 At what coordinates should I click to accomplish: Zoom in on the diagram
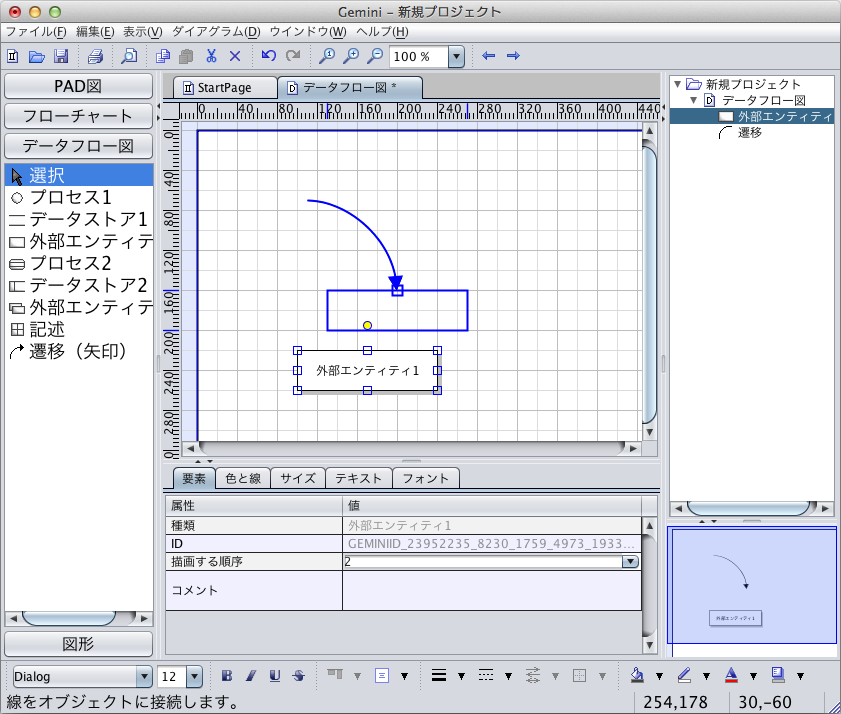[351, 56]
